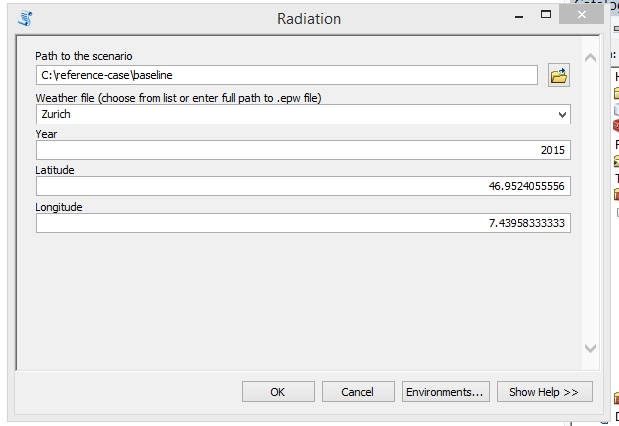Minimize the Radiation dialog window
This screenshot has height=426, width=619.
[519, 16]
